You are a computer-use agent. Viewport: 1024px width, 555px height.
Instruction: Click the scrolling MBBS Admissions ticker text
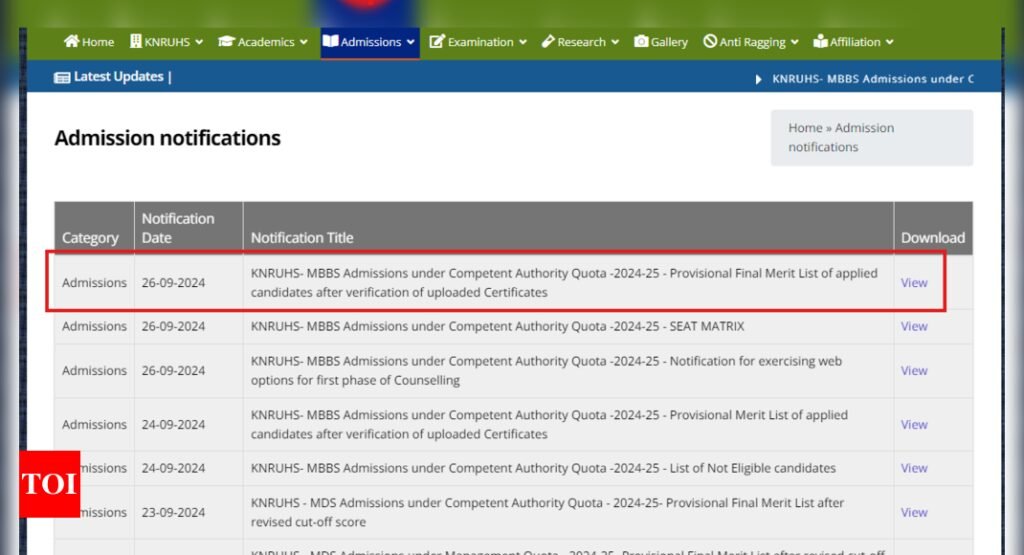click(872, 78)
